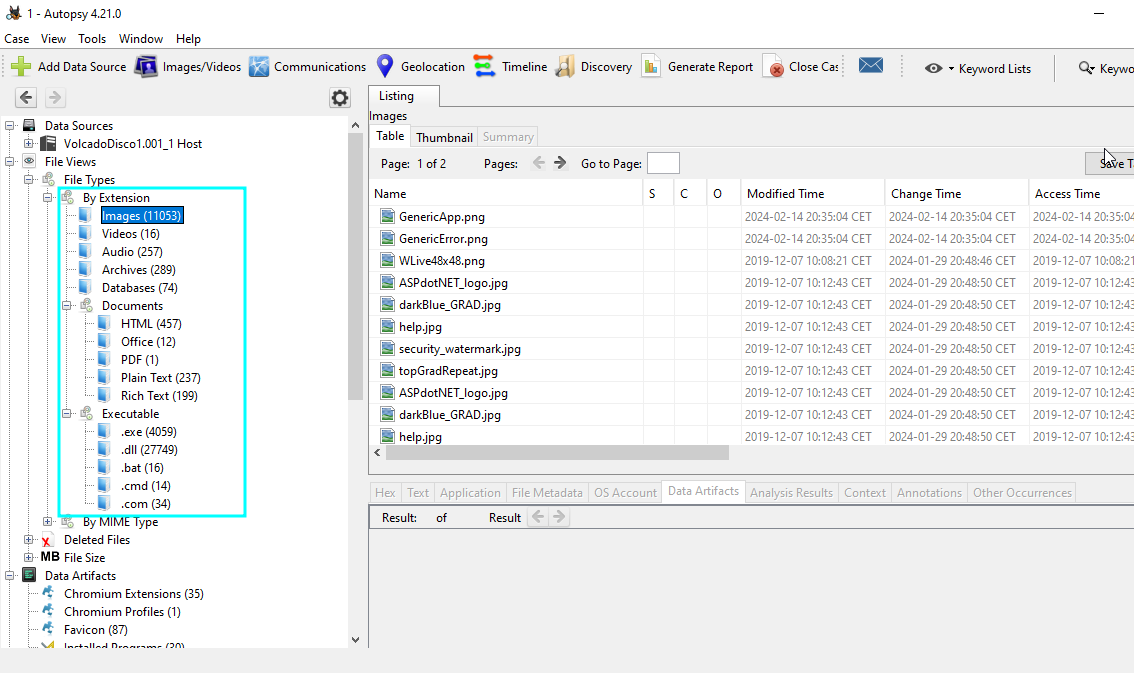Select the File Metadata tab
Viewport: 1134px width, 673px height.
coord(546,492)
